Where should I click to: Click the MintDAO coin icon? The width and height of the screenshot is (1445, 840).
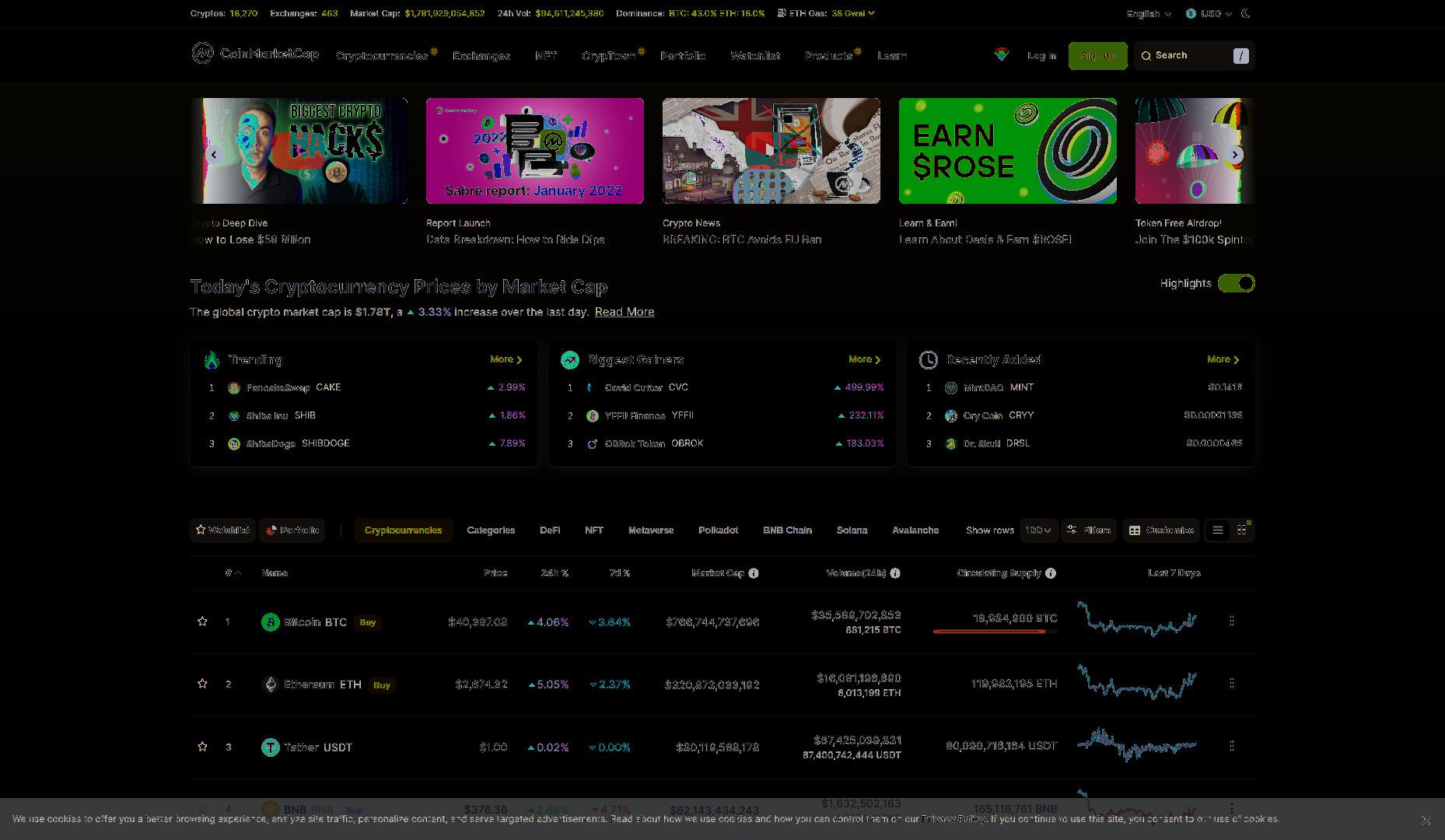950,387
